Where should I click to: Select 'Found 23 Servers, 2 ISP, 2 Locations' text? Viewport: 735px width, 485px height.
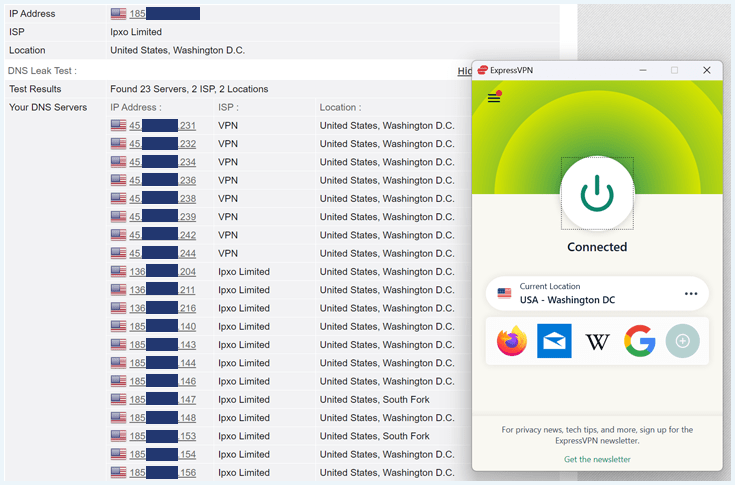[x=189, y=89]
